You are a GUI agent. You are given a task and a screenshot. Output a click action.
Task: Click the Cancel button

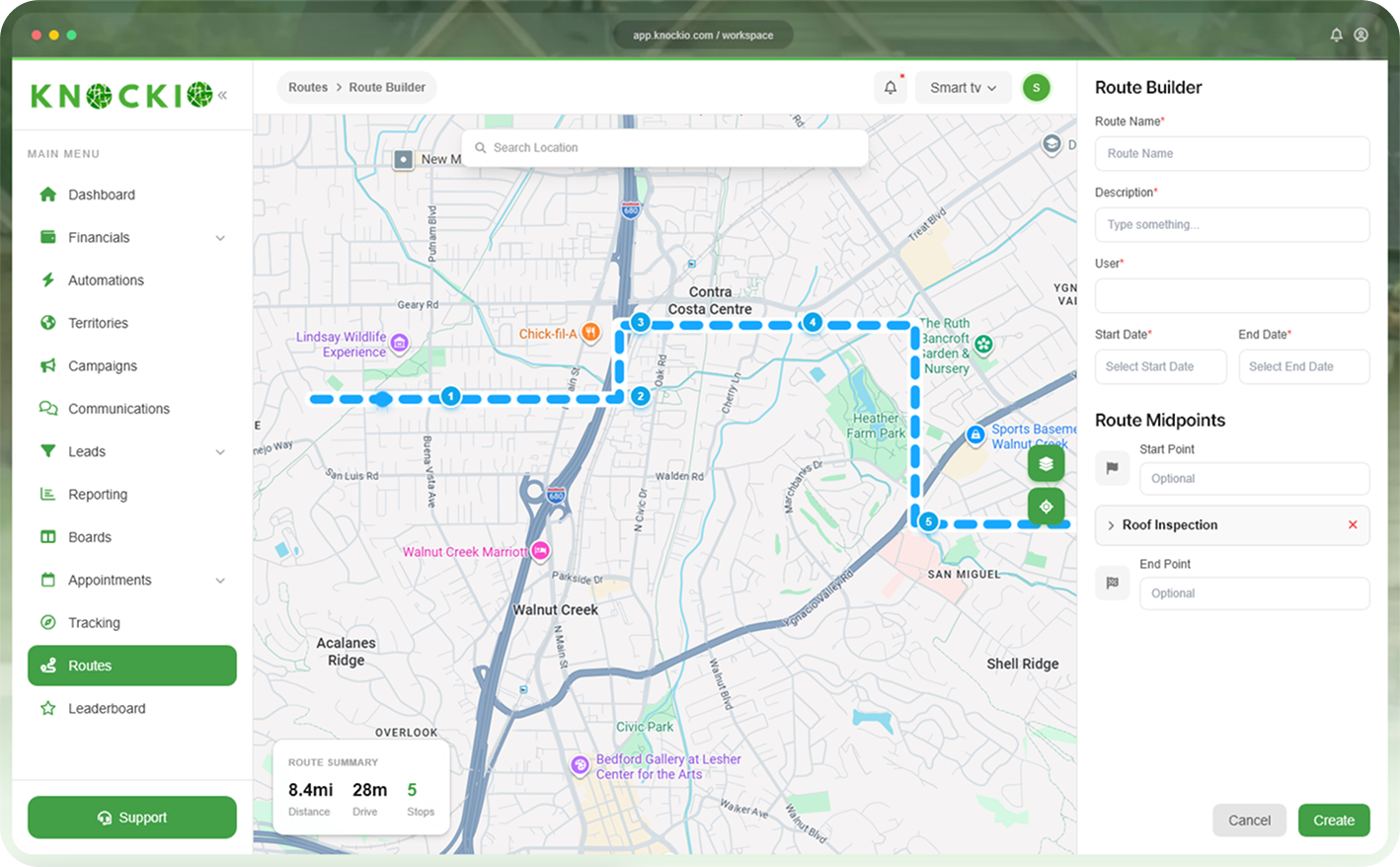coord(1249,821)
